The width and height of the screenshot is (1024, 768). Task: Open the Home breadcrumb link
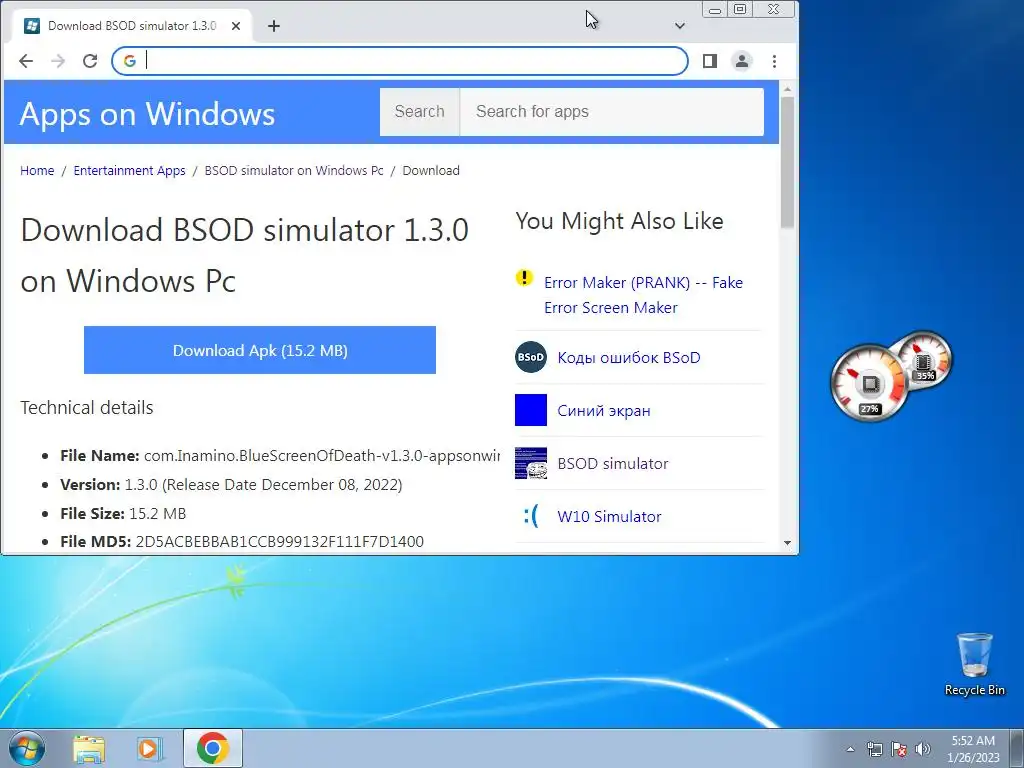pos(37,170)
